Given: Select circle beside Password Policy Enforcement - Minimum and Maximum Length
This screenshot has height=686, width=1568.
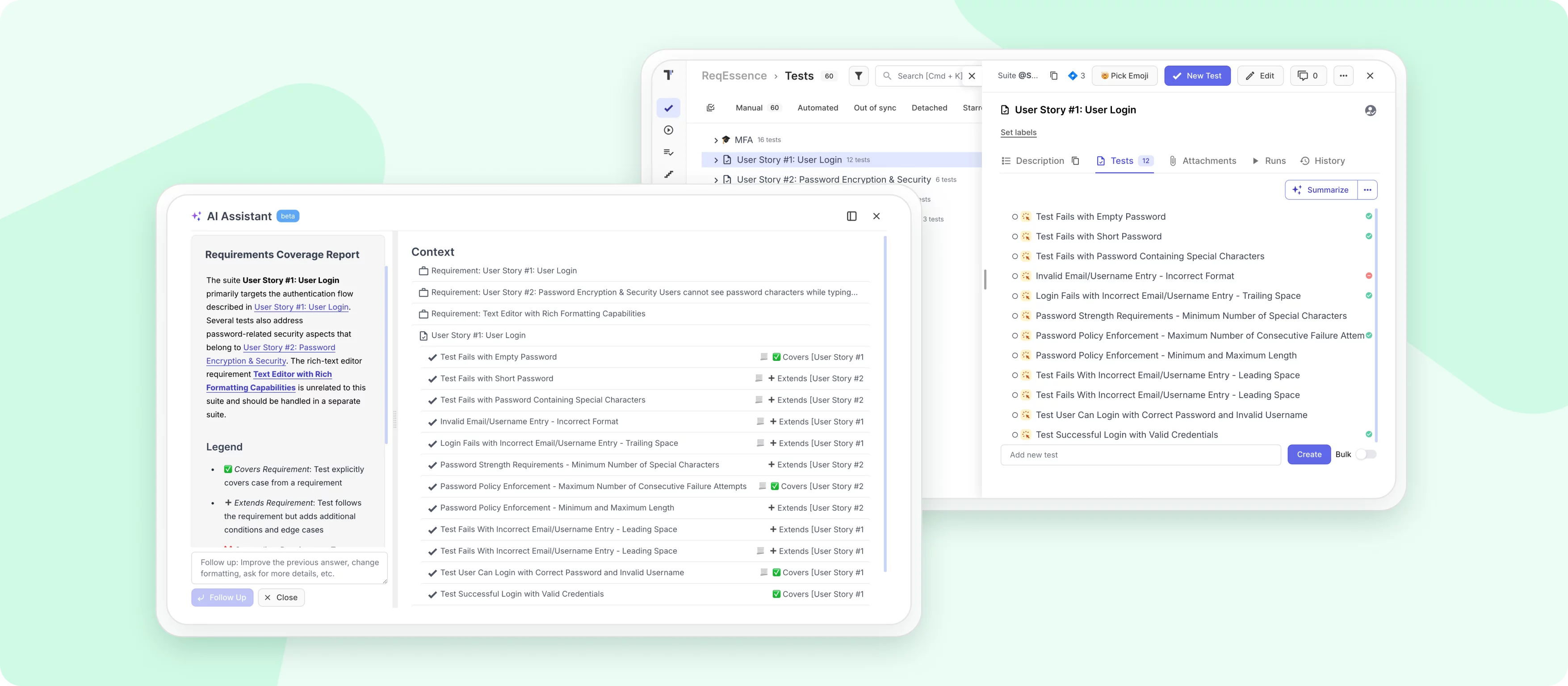Looking at the screenshot, I should pyautogui.click(x=1015, y=356).
